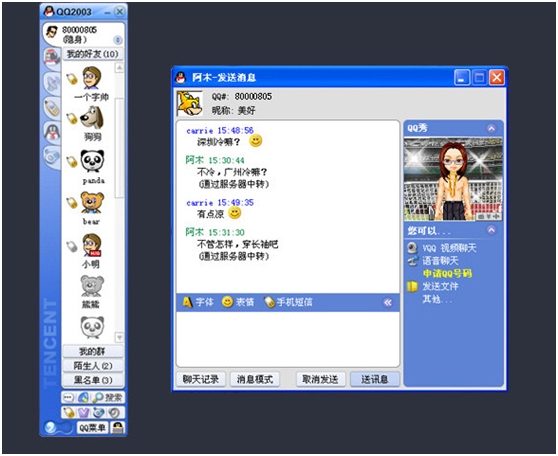The width and height of the screenshot is (558, 456).
Task: Open the blue browser icon in QQ2003 toolbar
Action: pyautogui.click(x=83, y=397)
